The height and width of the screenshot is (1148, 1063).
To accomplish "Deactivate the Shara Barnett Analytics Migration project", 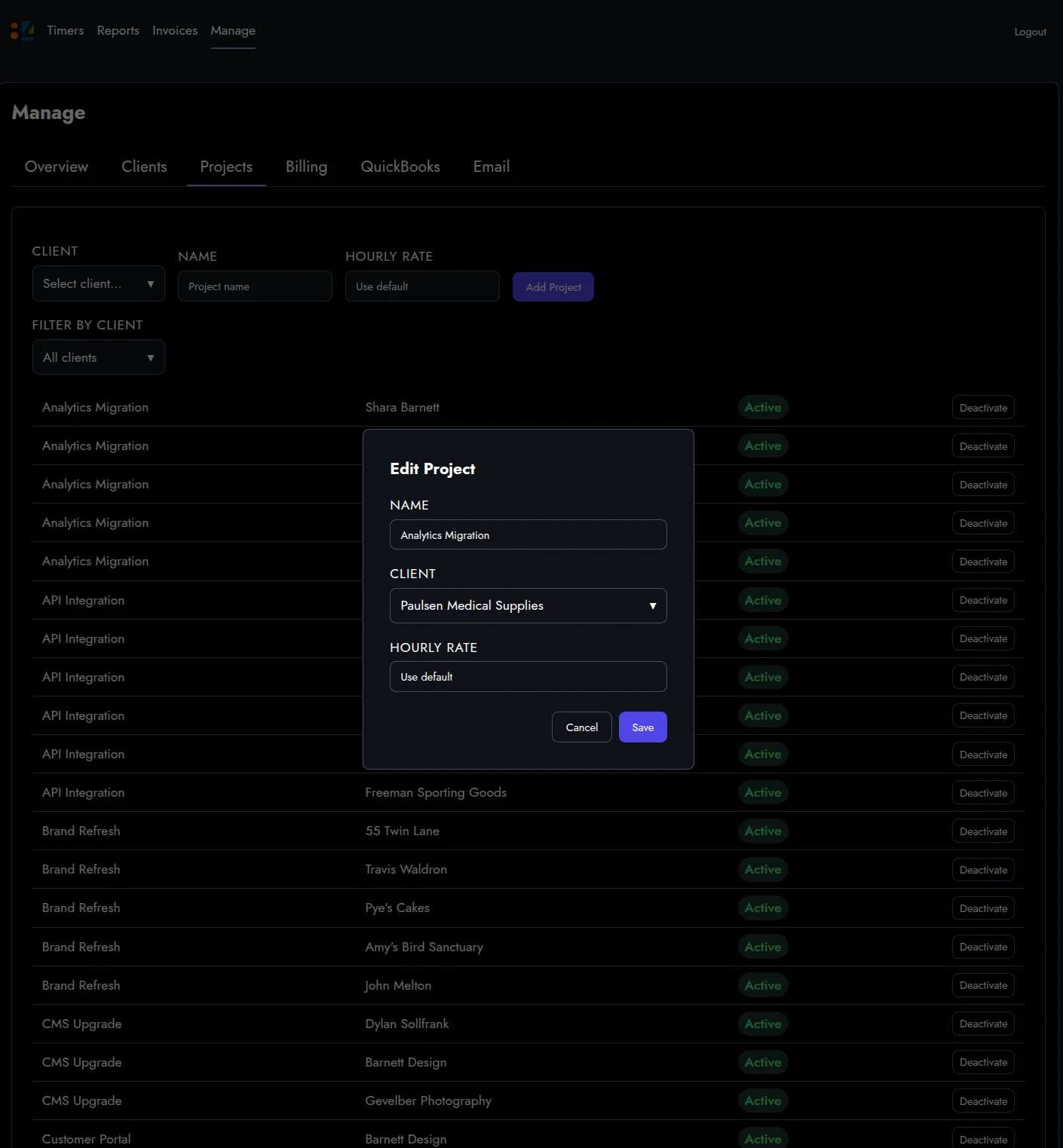I will click(x=982, y=408).
